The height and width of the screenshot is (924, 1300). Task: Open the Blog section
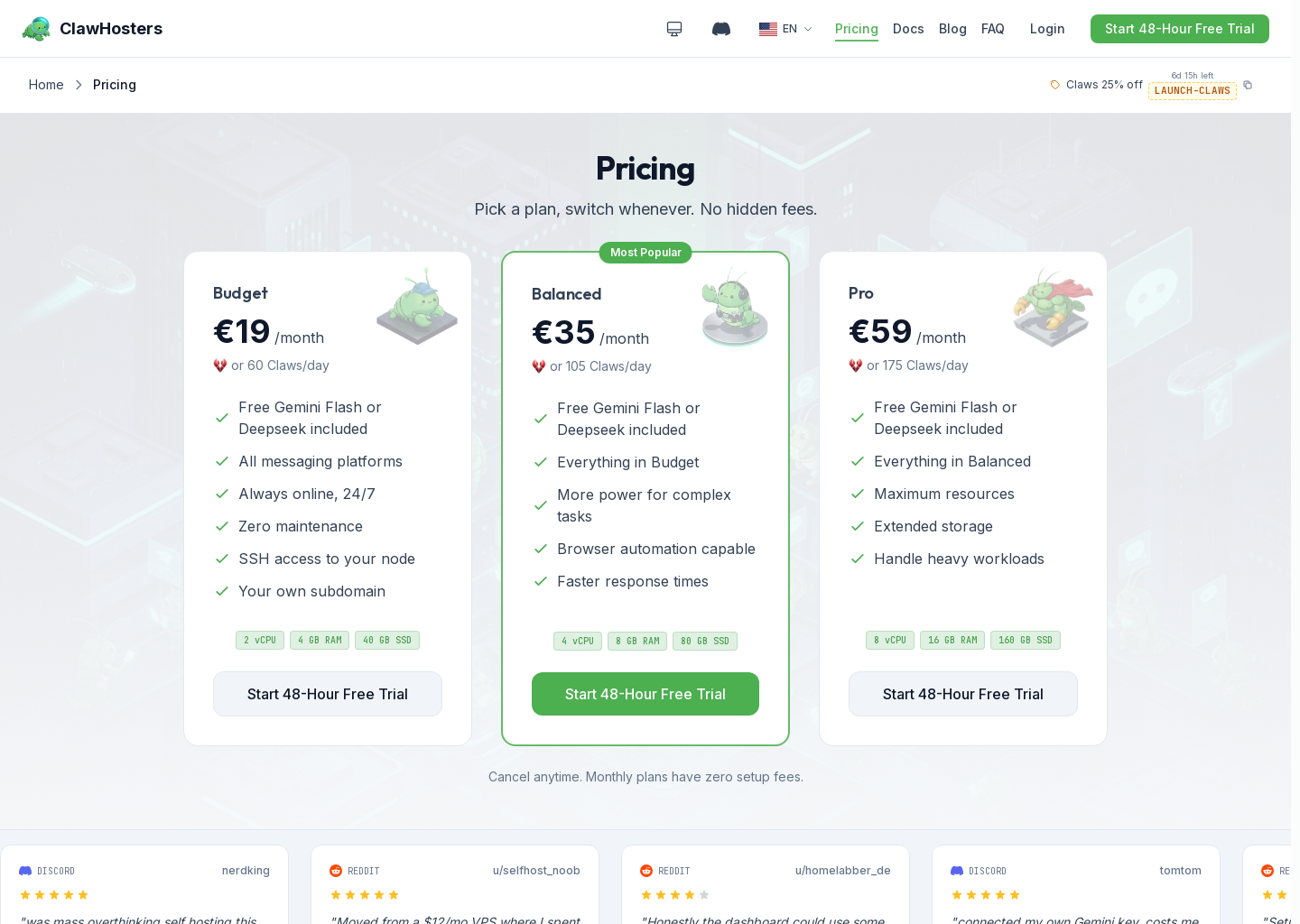(952, 28)
